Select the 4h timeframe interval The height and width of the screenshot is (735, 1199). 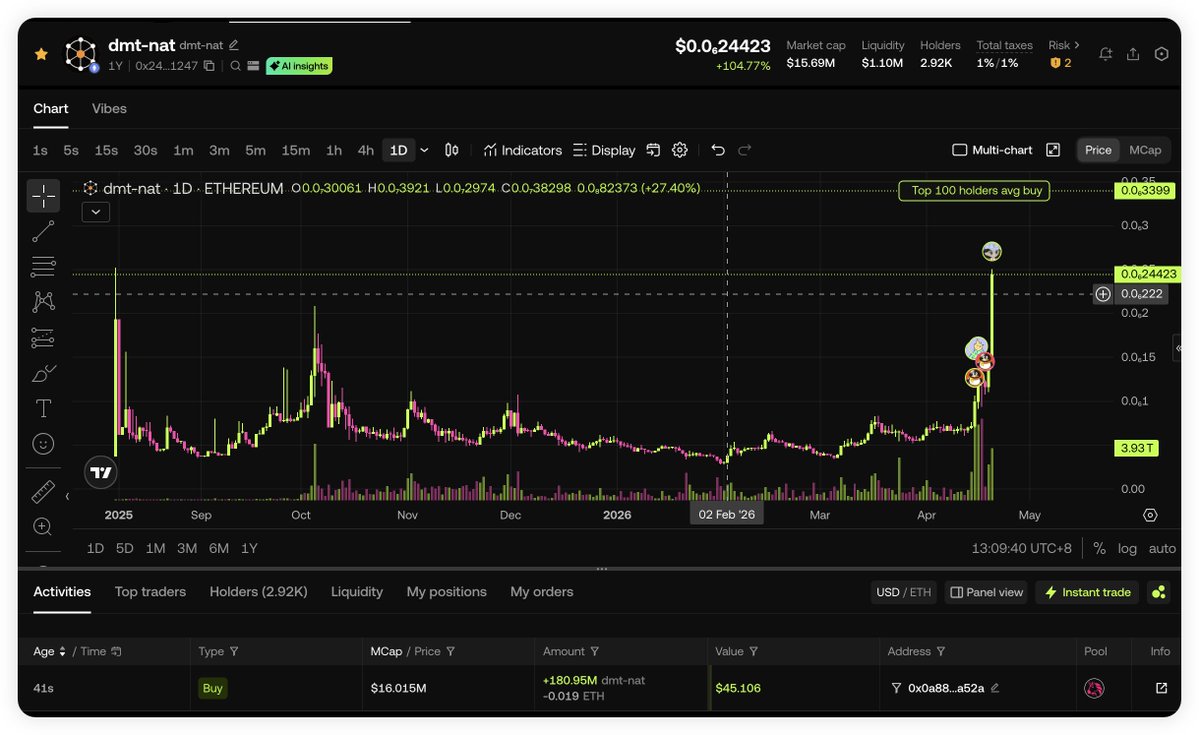tap(365, 150)
